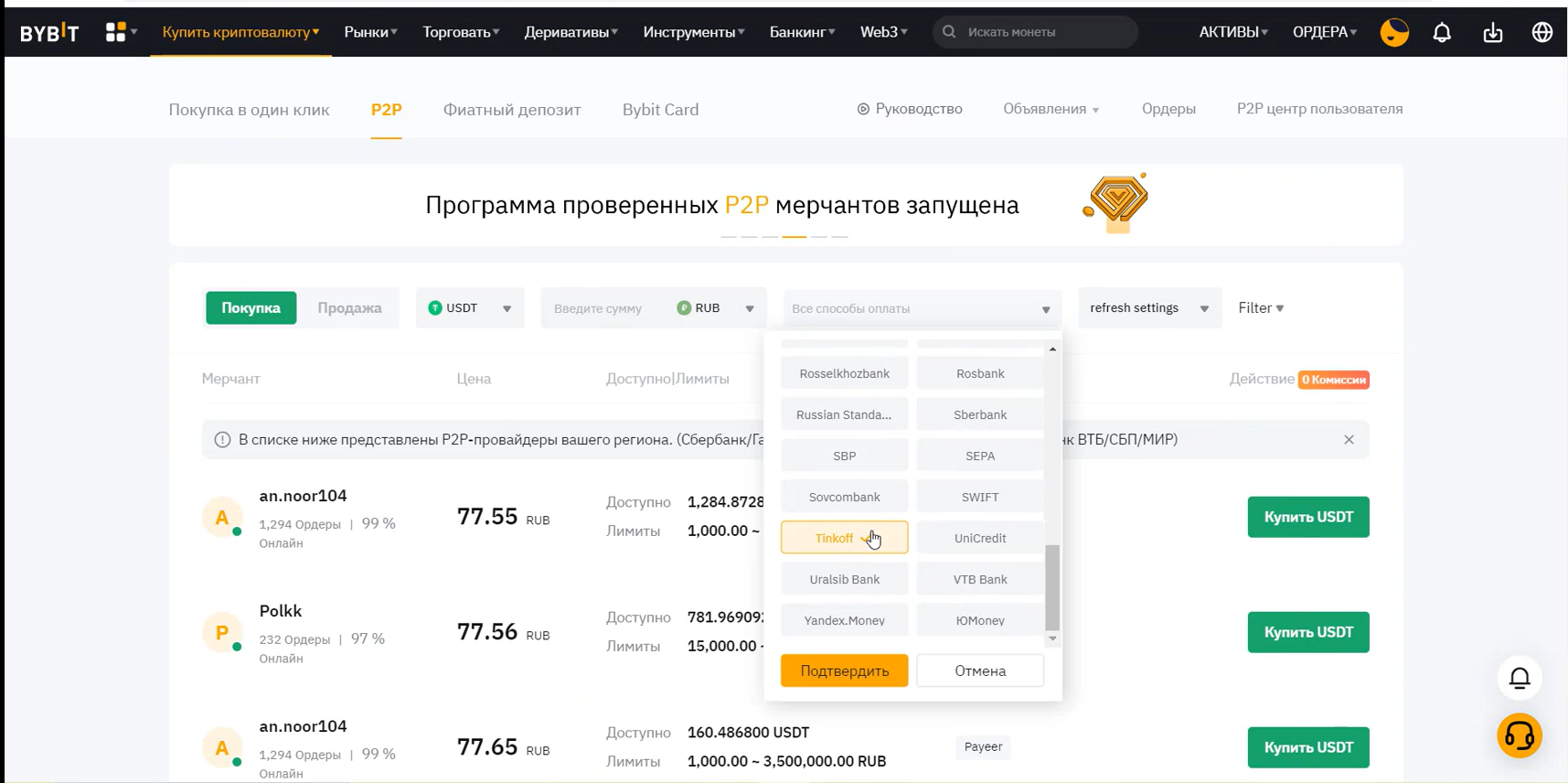
Task: Buy USDT from Polkk at 77.56
Action: pyautogui.click(x=1308, y=632)
